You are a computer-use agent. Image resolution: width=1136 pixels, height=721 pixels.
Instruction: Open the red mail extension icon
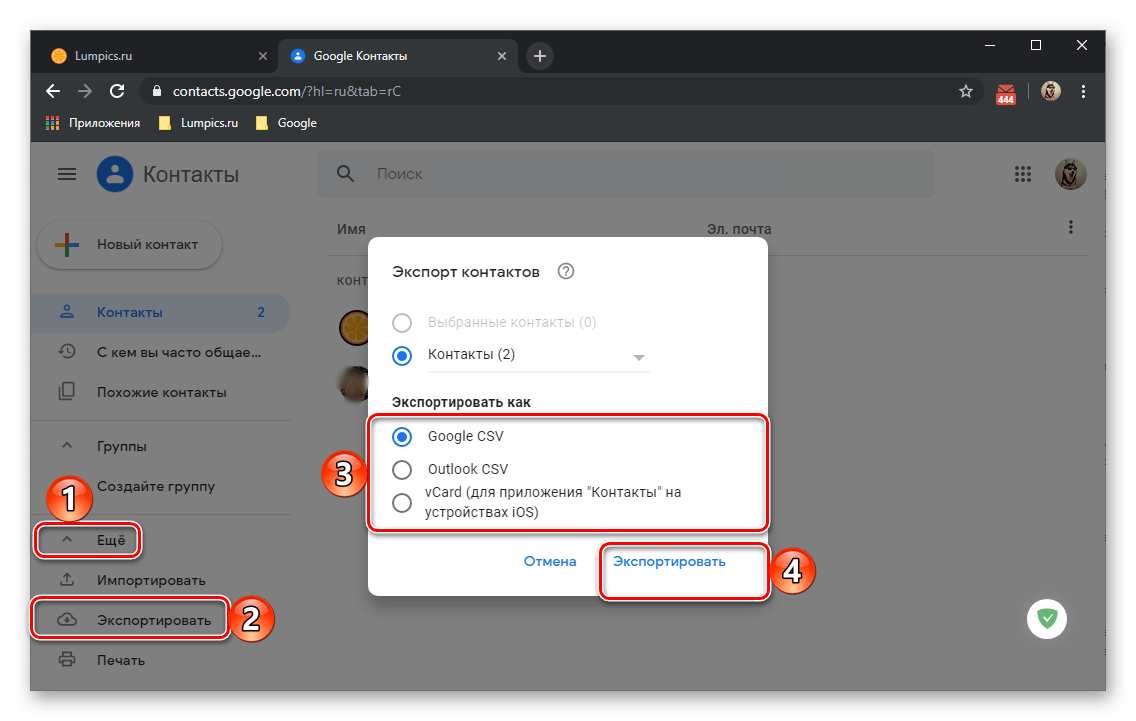pyautogui.click(x=1005, y=93)
